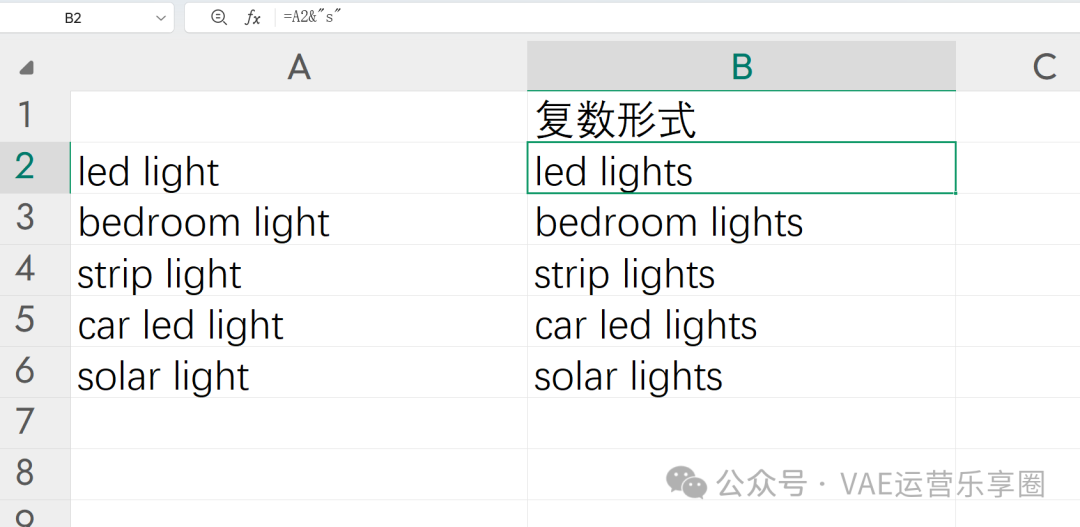Click the cell with "led light" in column A
This screenshot has width=1080, height=527.
pos(299,169)
